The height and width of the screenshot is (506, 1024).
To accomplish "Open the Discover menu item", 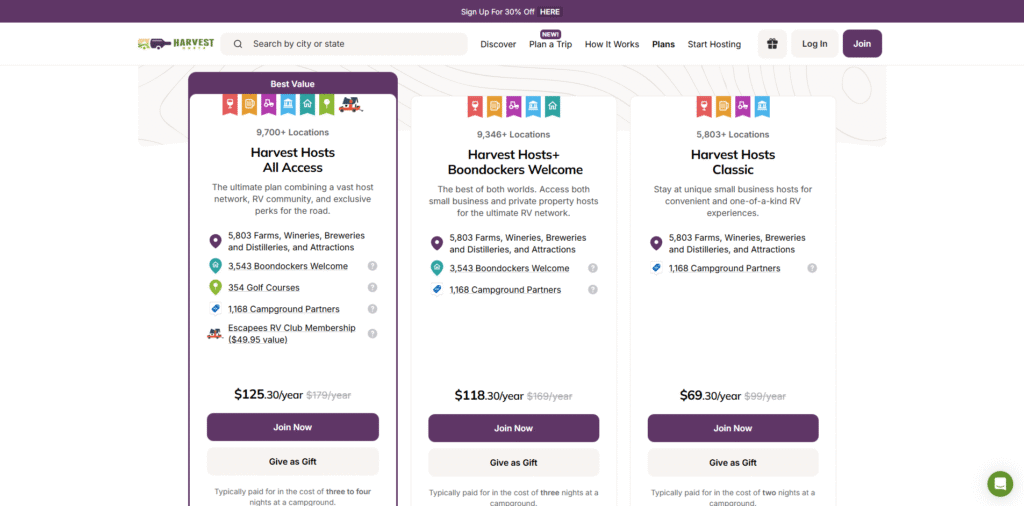I will 498,44.
